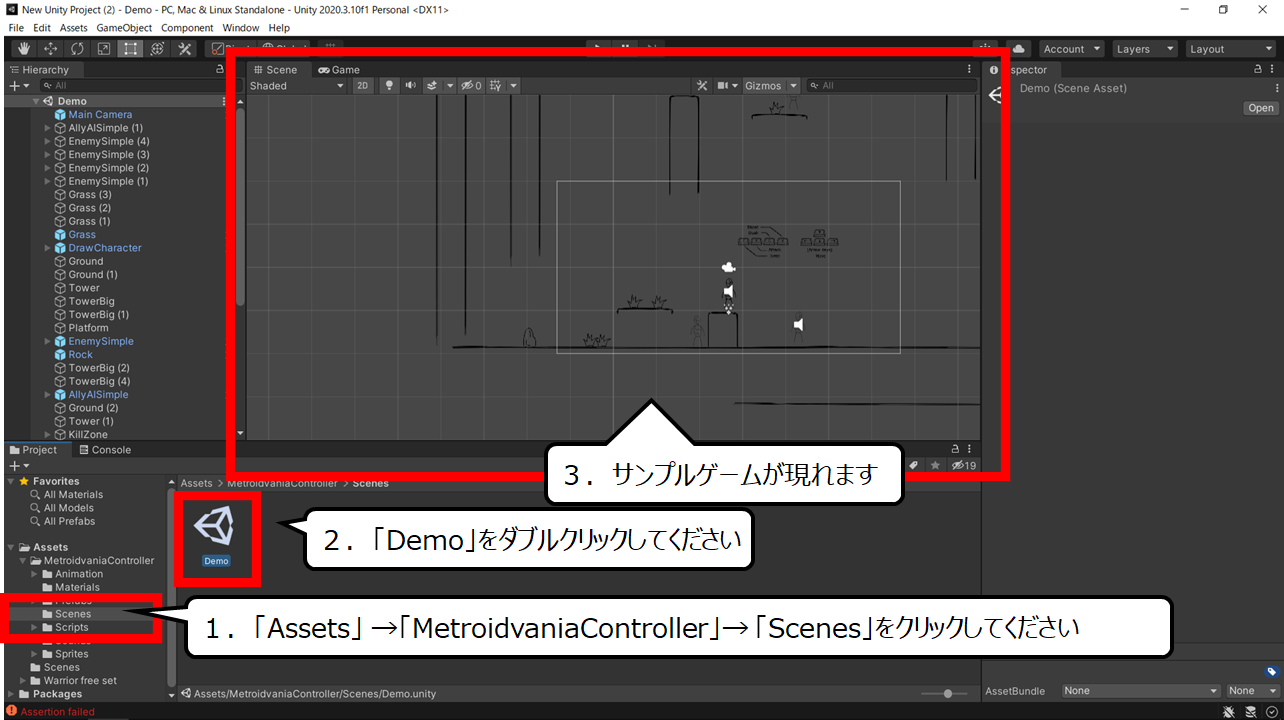Expand the Animation folder in Project

34,574
